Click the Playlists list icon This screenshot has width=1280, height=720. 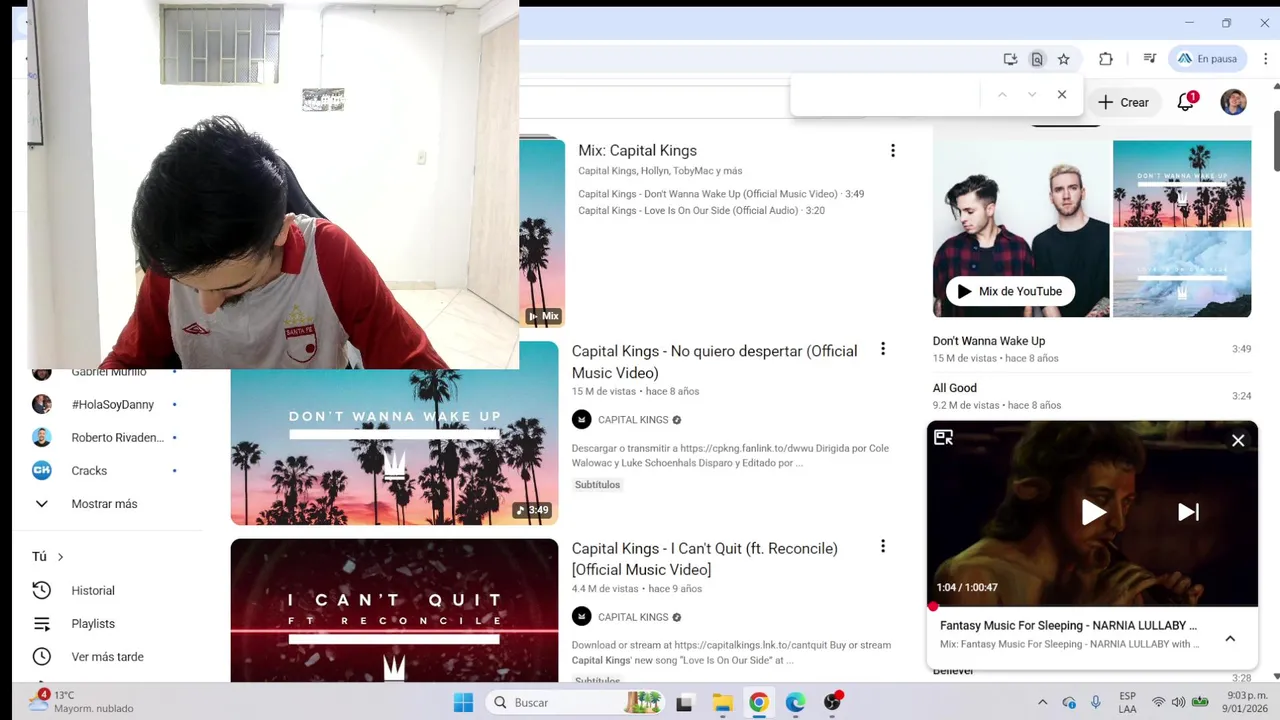41,623
